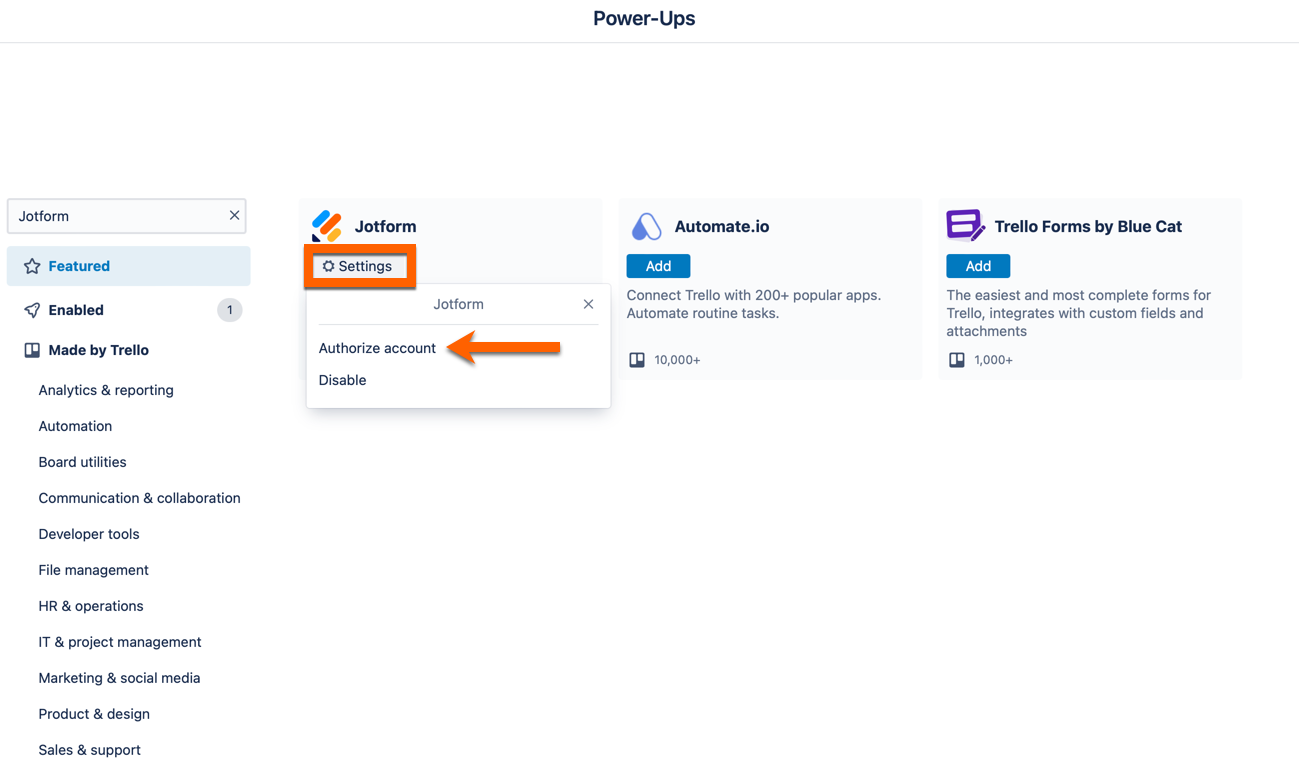Go to Communication & collaboration category
The height and width of the screenshot is (773, 1299).
coord(139,498)
